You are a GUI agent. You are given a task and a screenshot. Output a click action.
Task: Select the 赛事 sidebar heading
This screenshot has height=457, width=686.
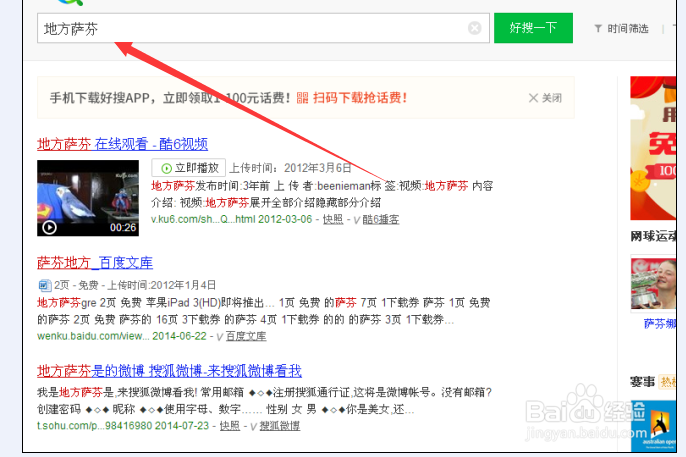[642, 382]
